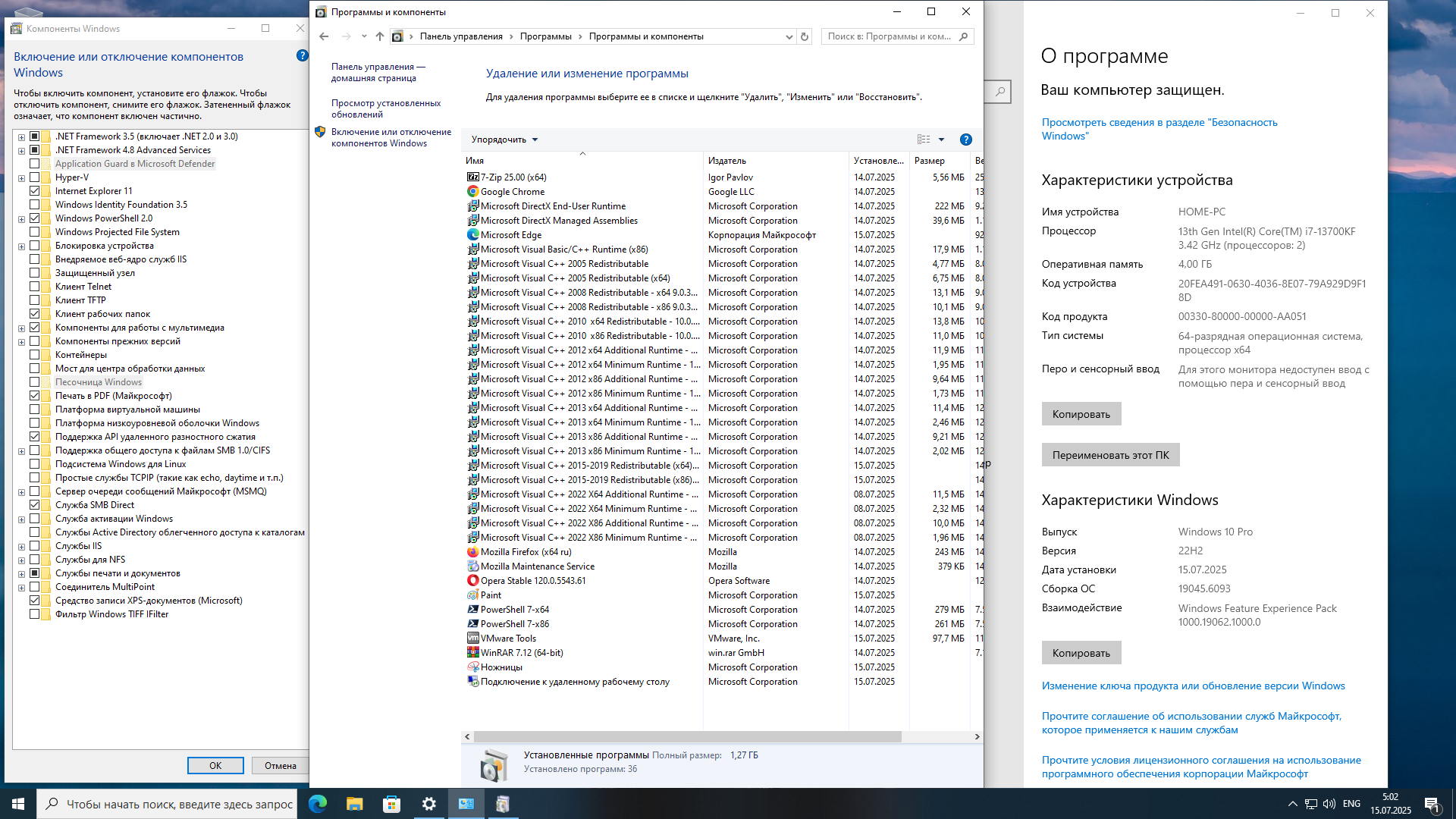This screenshot has width=1456, height=819.
Task: Open Settings gear on the taskbar
Action: coord(428,804)
